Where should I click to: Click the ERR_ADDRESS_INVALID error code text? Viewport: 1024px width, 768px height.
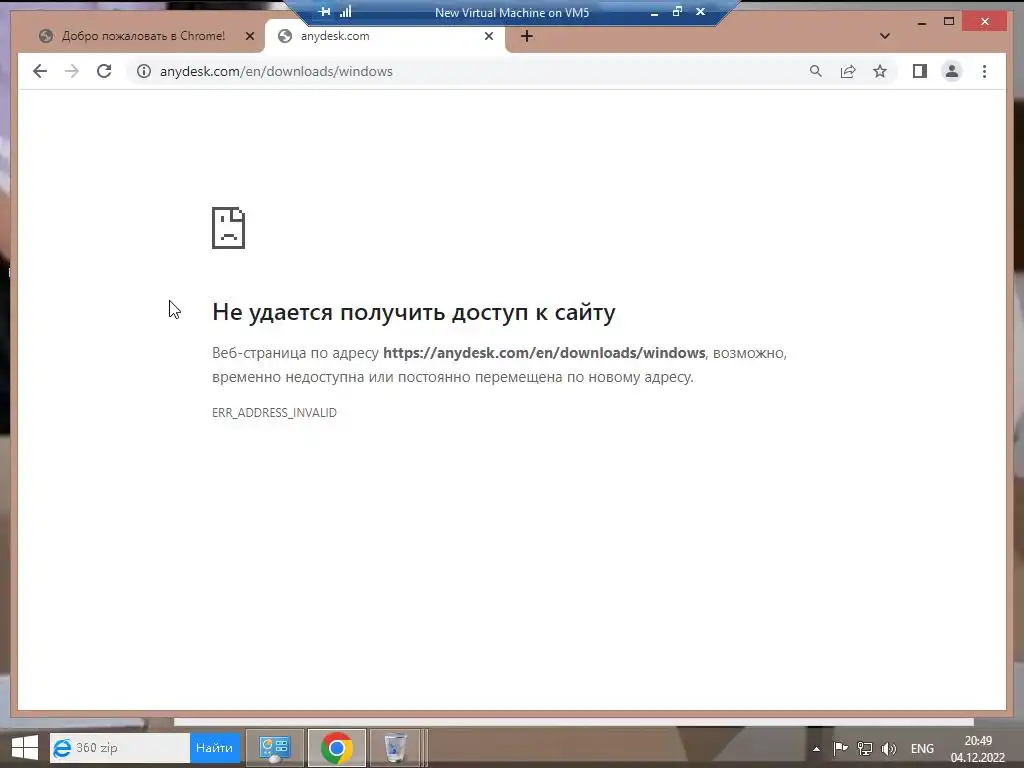274,412
